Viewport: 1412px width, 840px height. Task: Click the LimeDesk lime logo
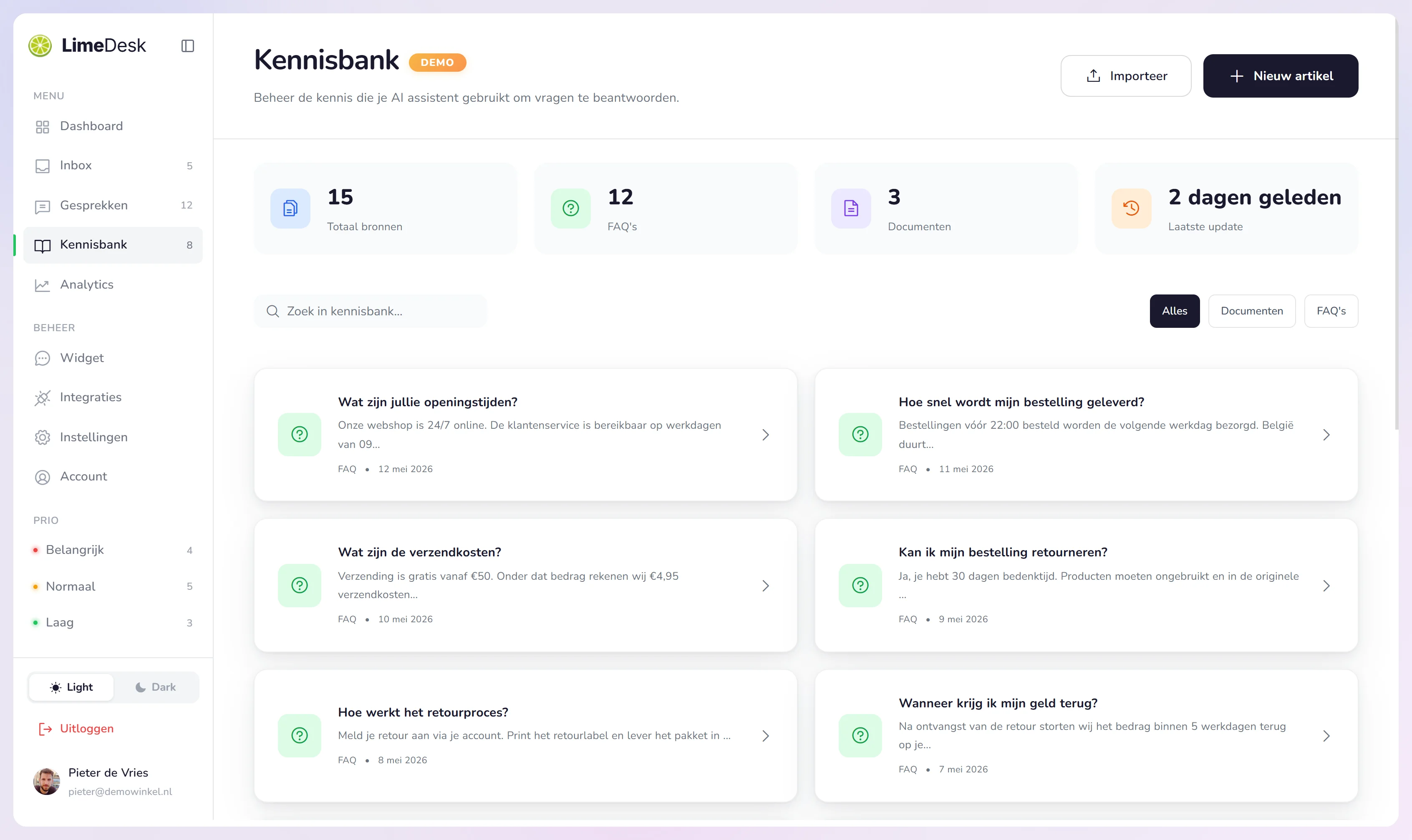pos(40,46)
